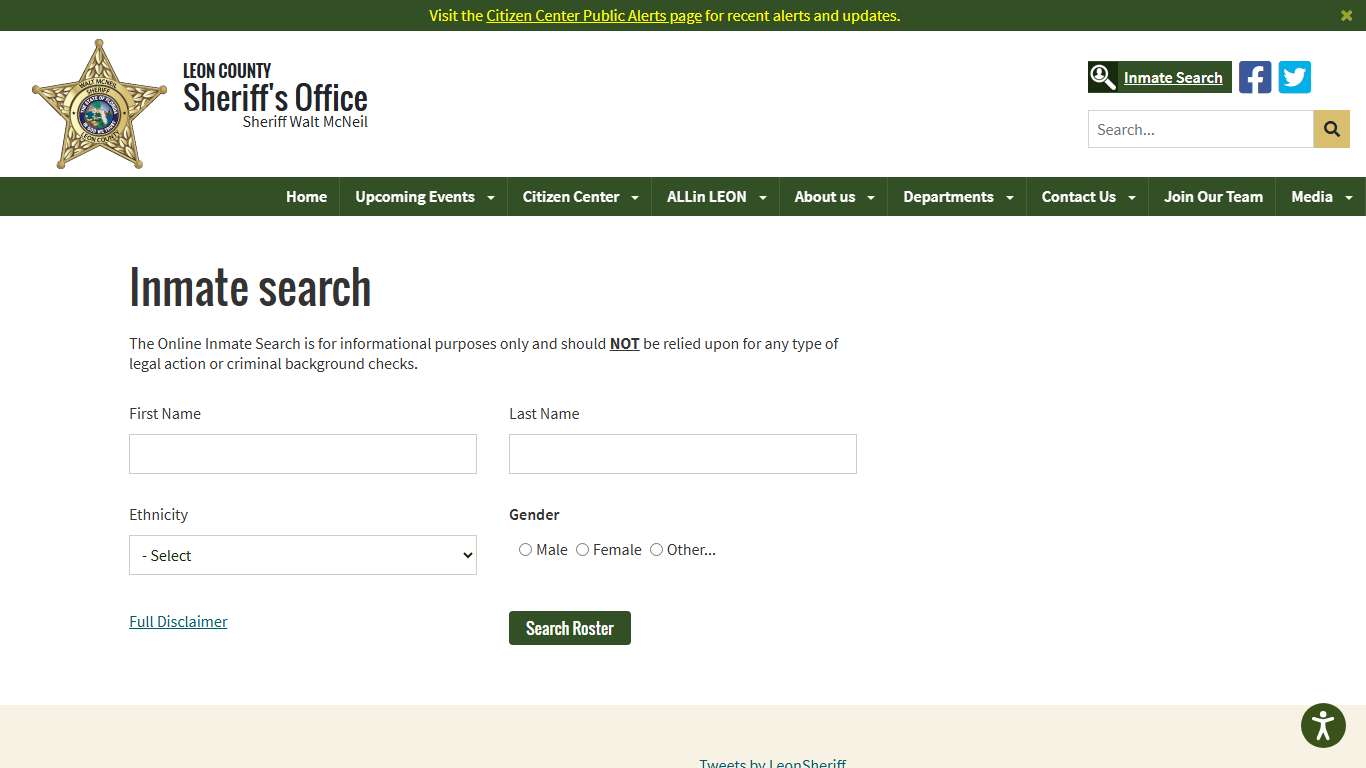The image size is (1366, 768).
Task: Open Twitter page via the Twitter icon
Action: click(x=1295, y=76)
